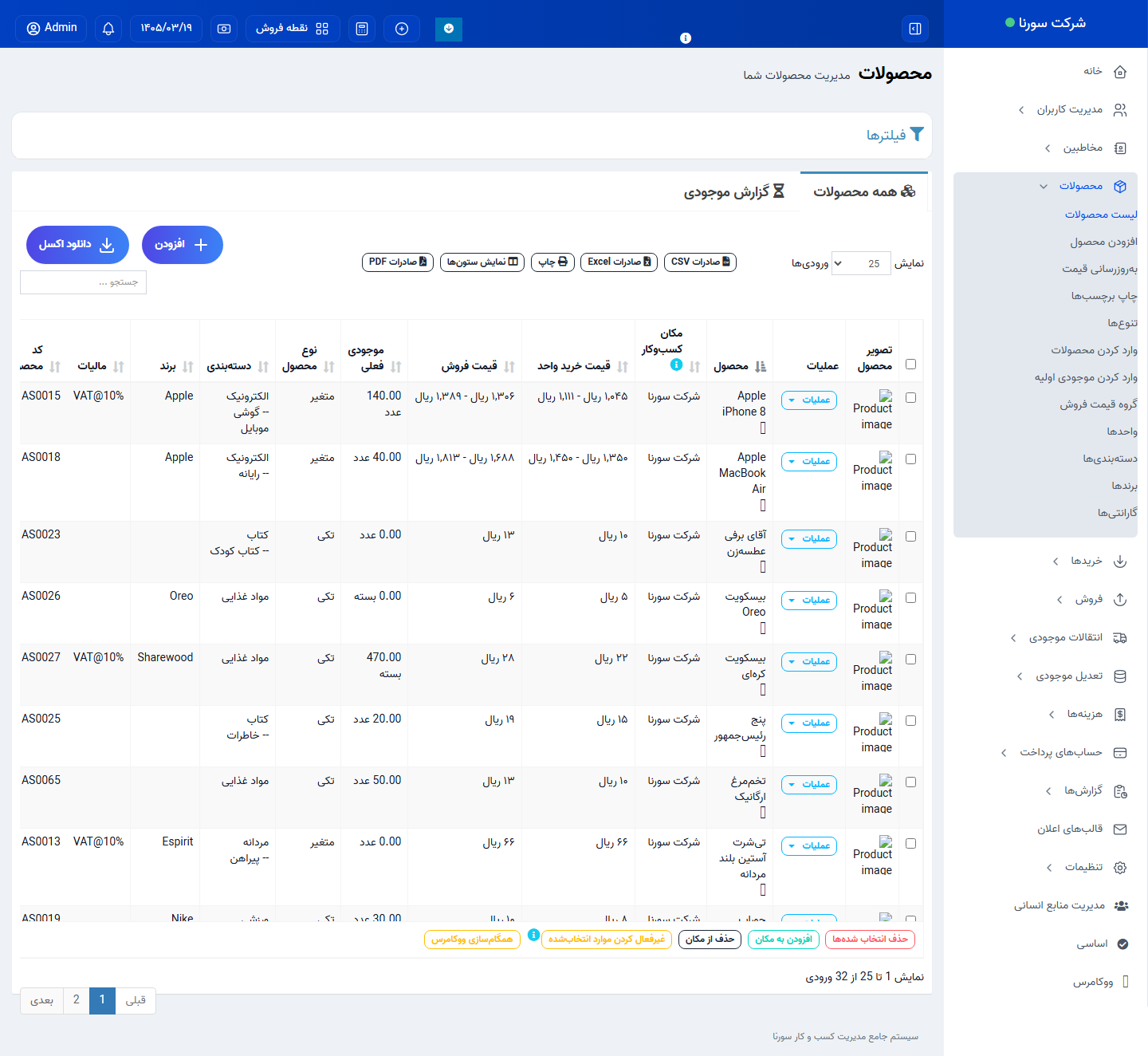Click the export to PDF button

pos(397,262)
